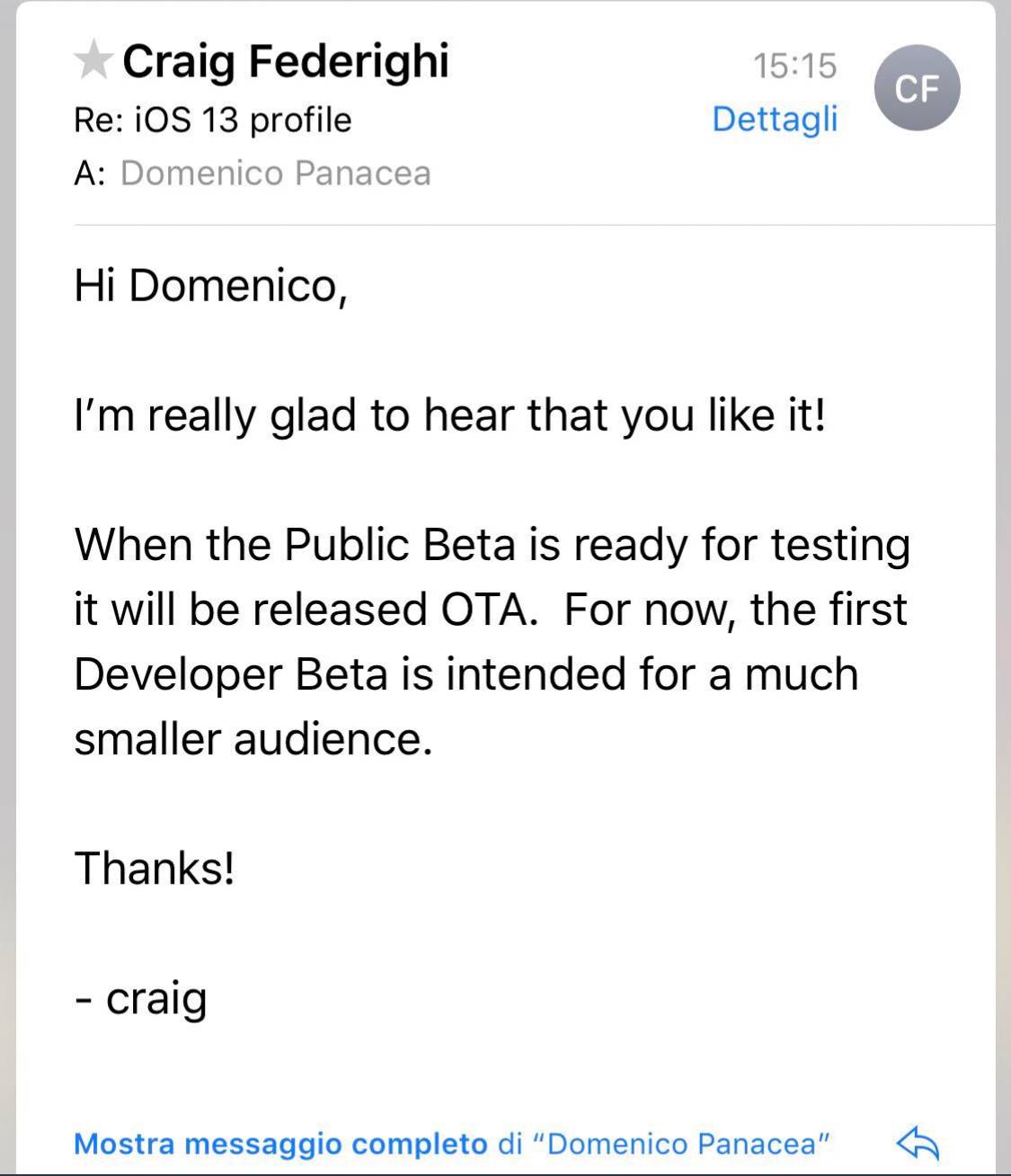Open the Dettagli link
The image size is (1011, 1176).
pos(774,119)
